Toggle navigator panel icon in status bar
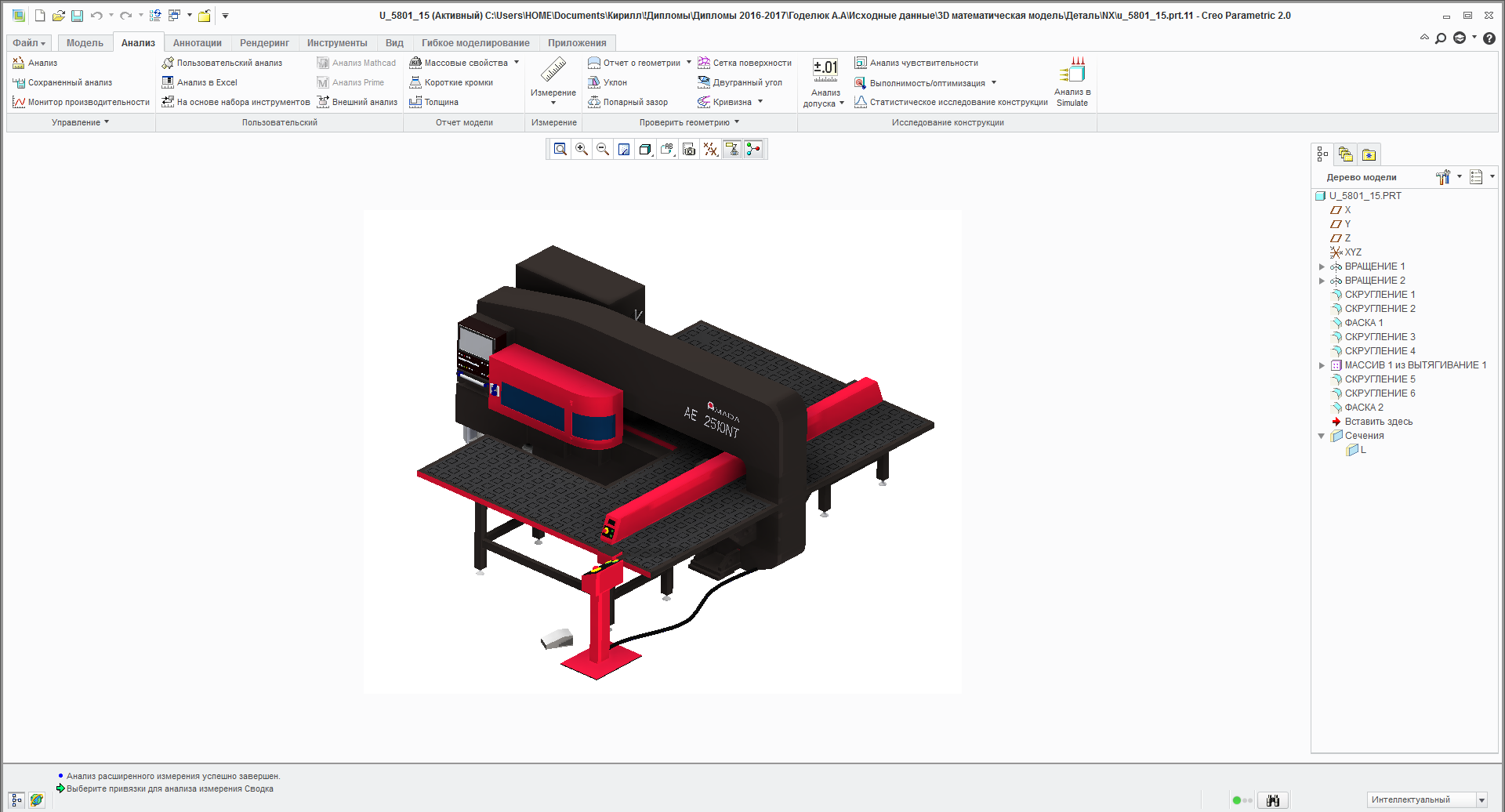 coord(16,800)
